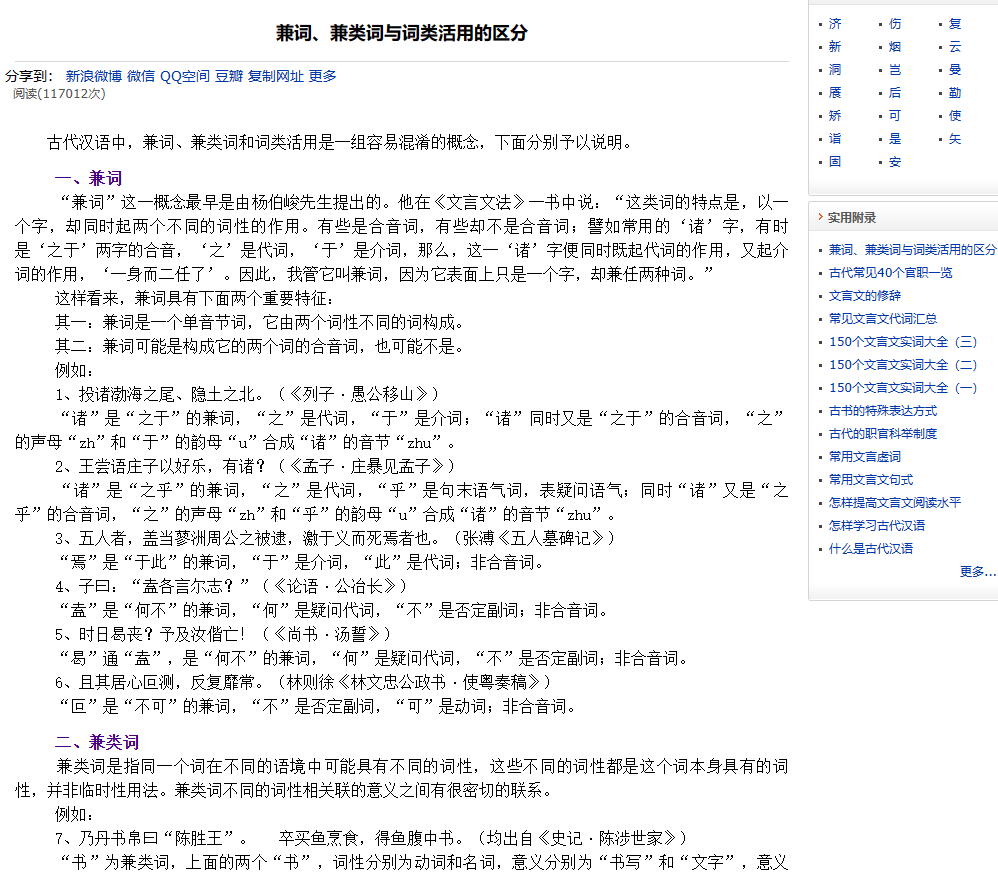This screenshot has height=875, width=998.
Task: Open the character link 诣
Action: click(x=835, y=139)
